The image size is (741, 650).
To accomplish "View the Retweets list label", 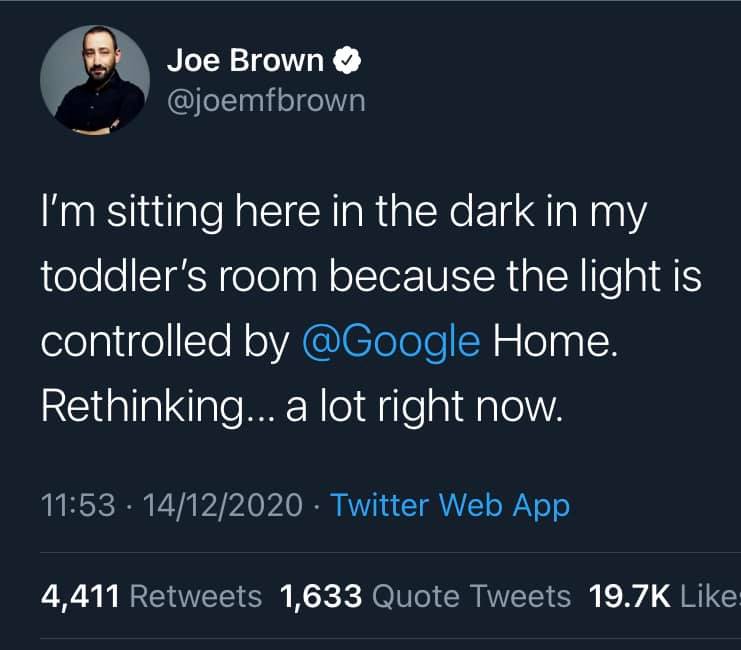I will coord(197,597).
